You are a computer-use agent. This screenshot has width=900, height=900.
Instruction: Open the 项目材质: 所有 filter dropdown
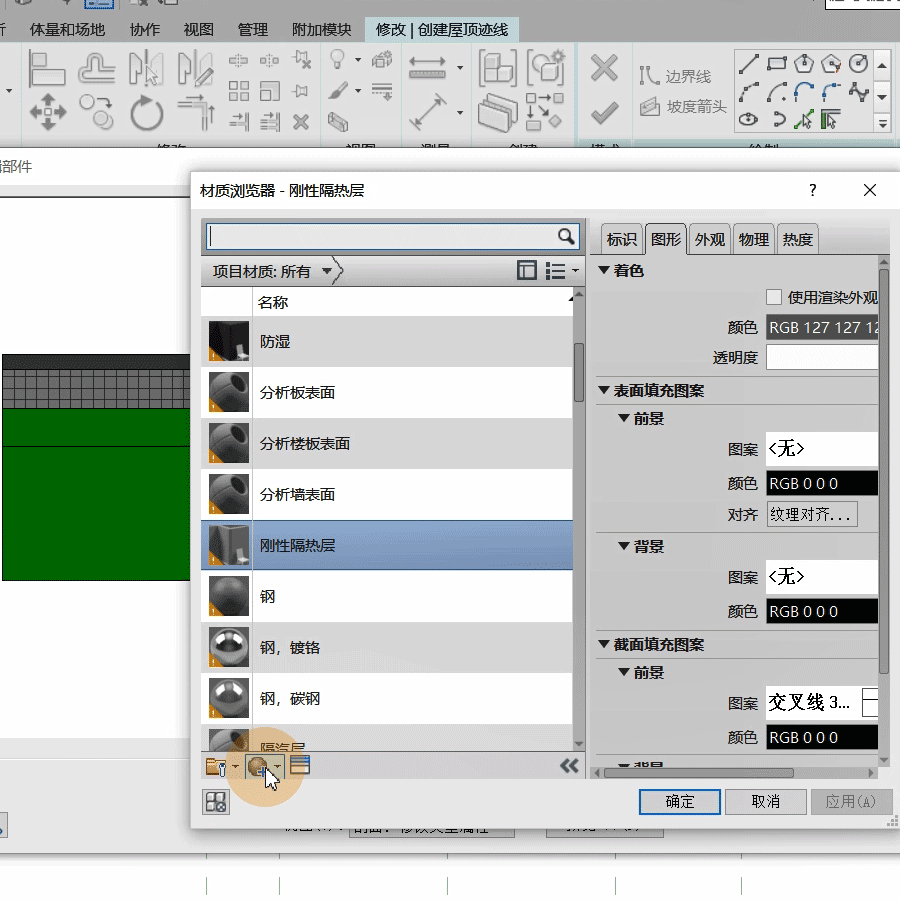[x=327, y=271]
